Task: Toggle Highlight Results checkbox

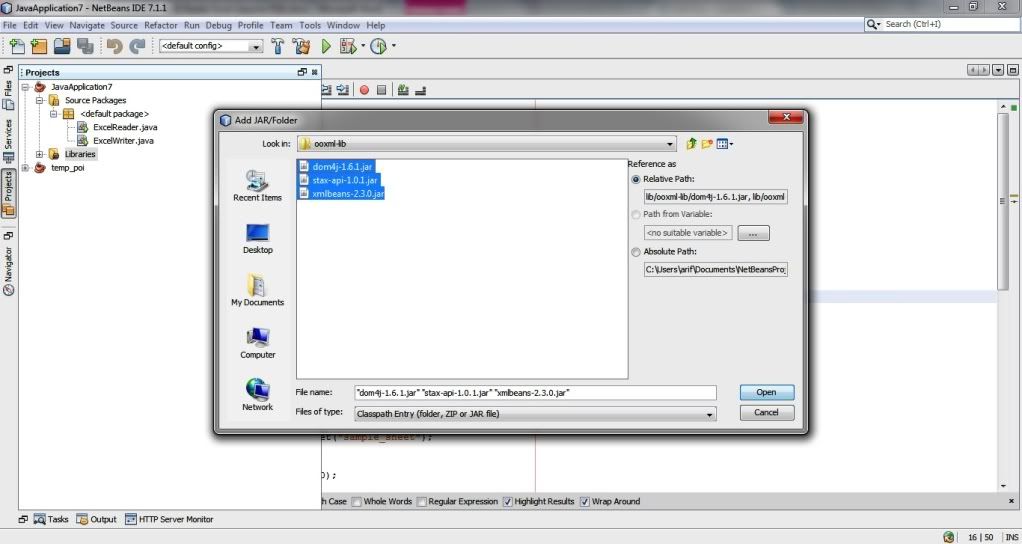Action: pos(508,502)
